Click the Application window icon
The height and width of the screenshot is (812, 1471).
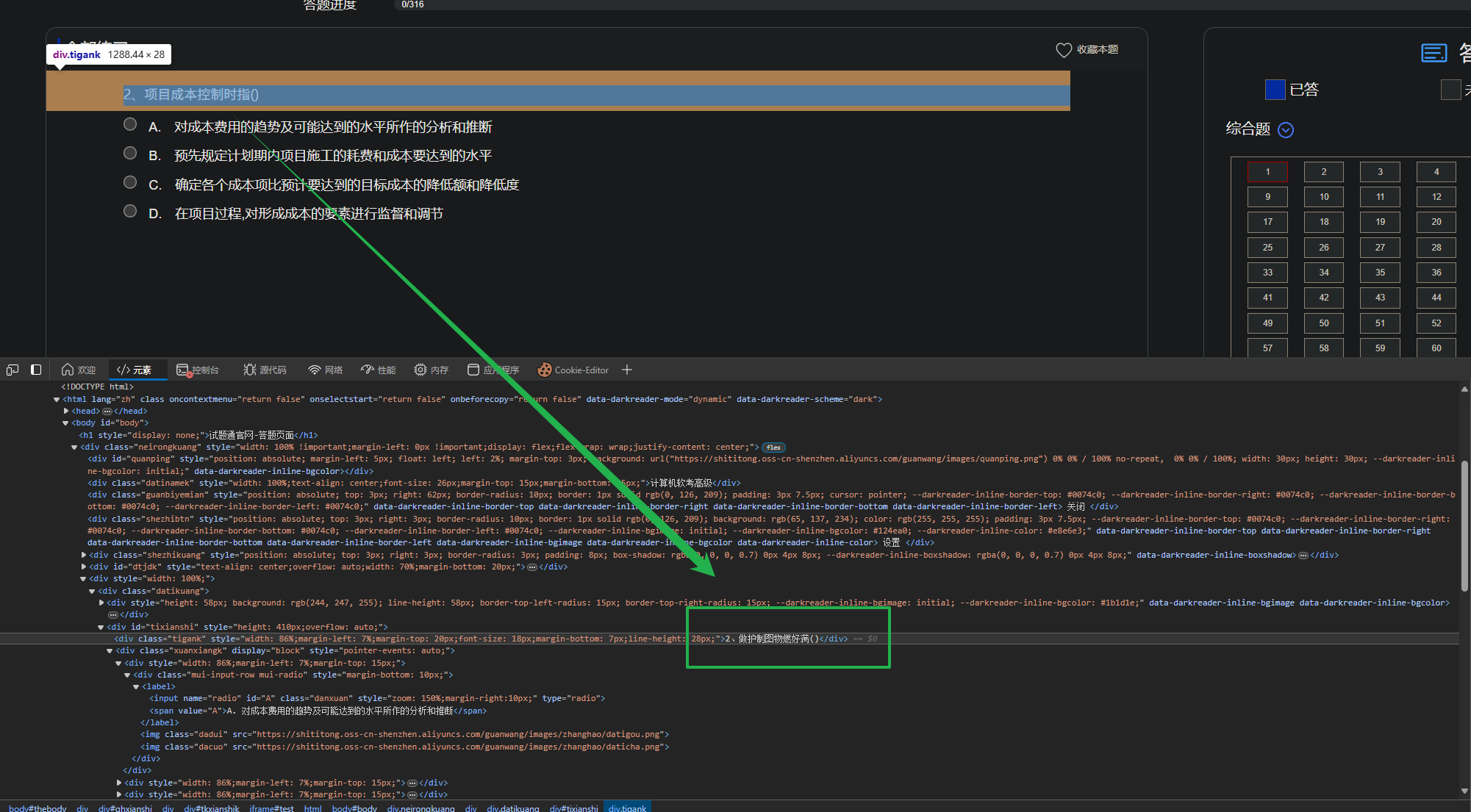tap(473, 370)
